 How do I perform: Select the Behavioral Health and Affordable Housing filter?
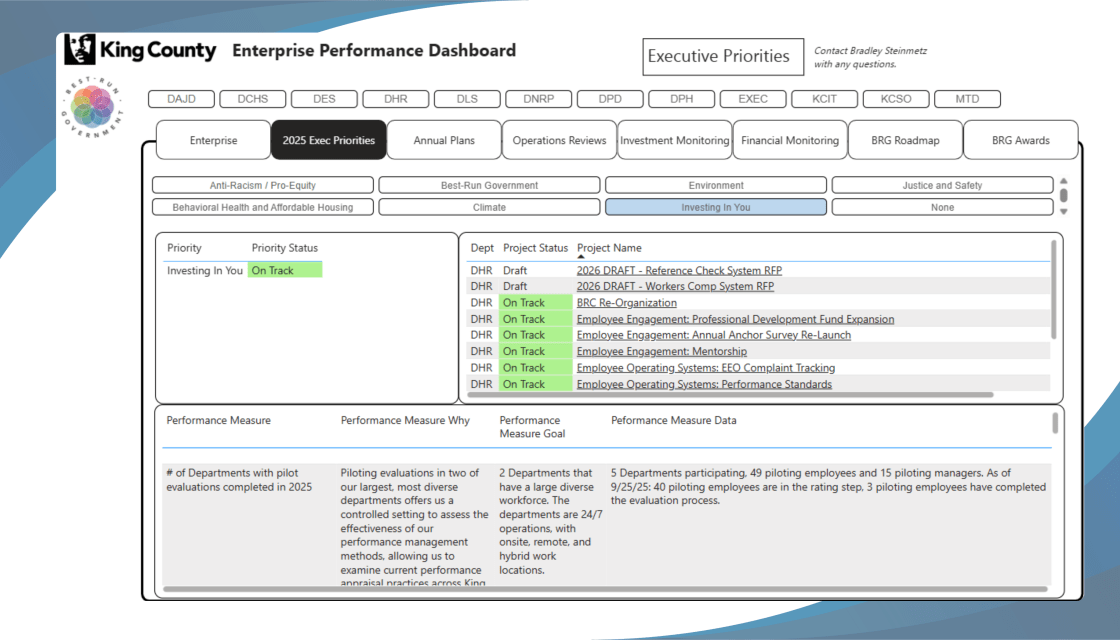point(262,207)
